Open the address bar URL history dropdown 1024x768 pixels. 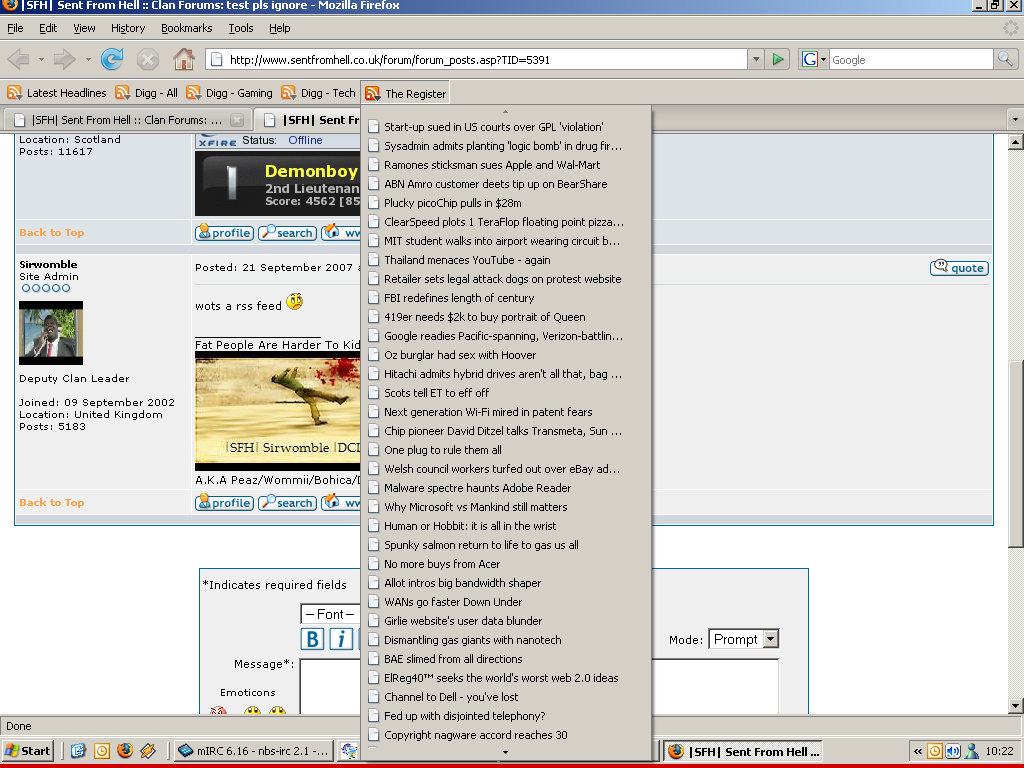tap(755, 60)
